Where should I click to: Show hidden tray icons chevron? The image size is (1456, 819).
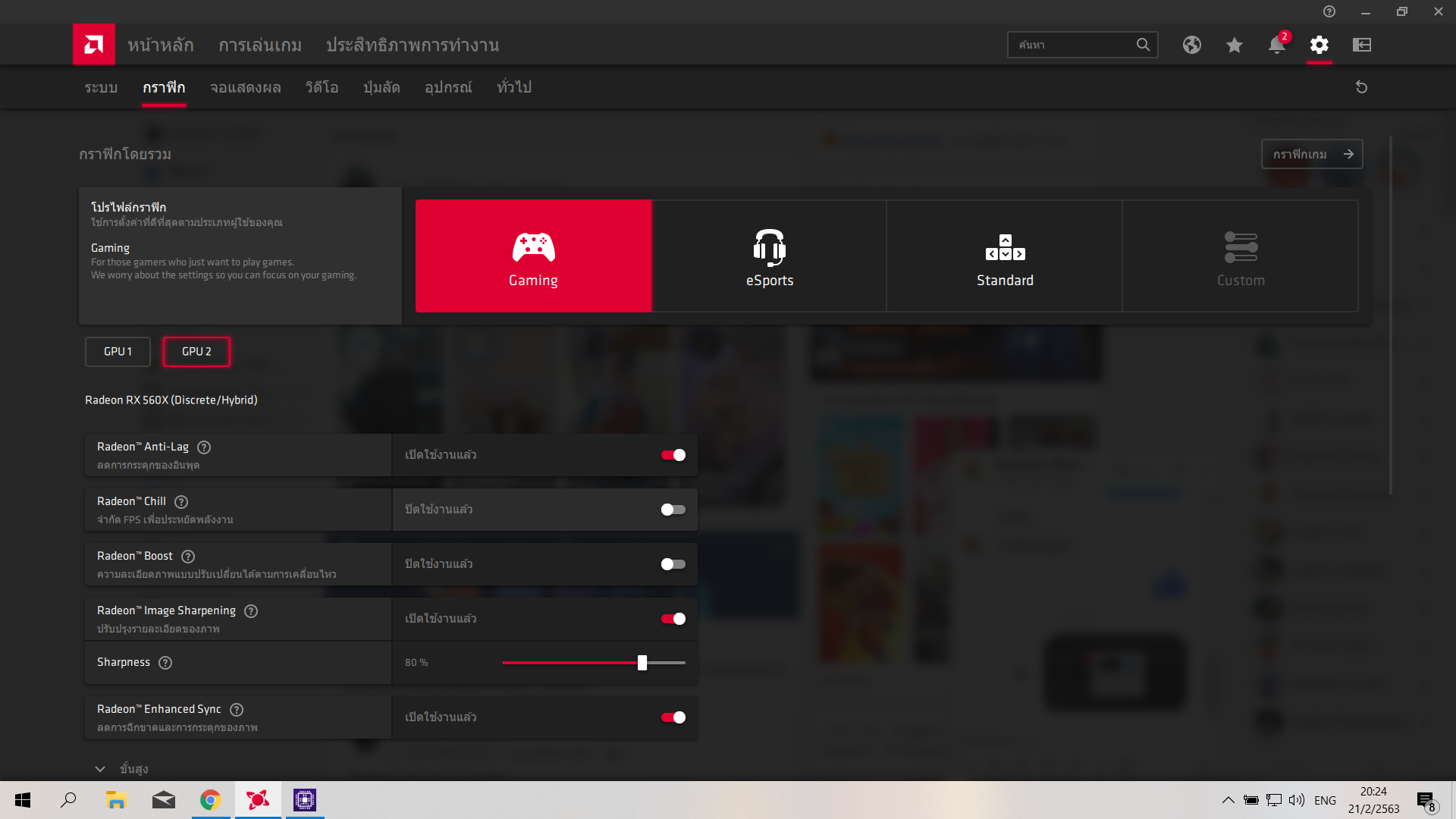(1228, 800)
